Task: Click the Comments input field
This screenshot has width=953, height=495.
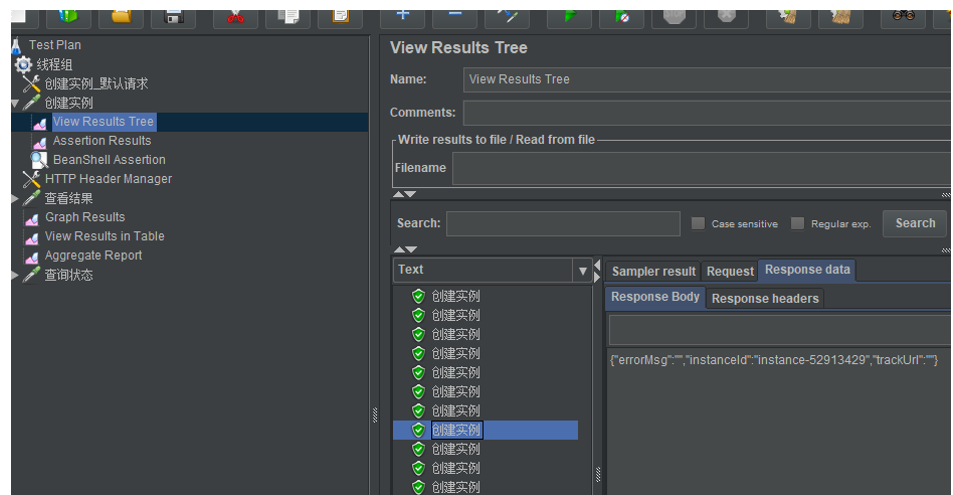Action: 706,113
